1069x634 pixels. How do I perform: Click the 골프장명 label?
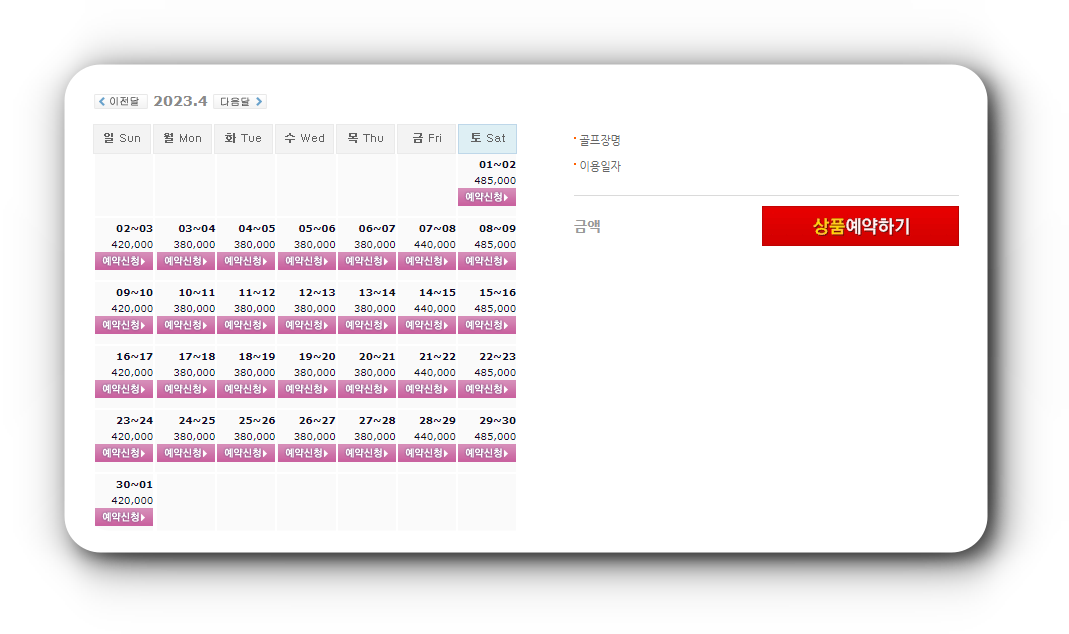coord(600,140)
